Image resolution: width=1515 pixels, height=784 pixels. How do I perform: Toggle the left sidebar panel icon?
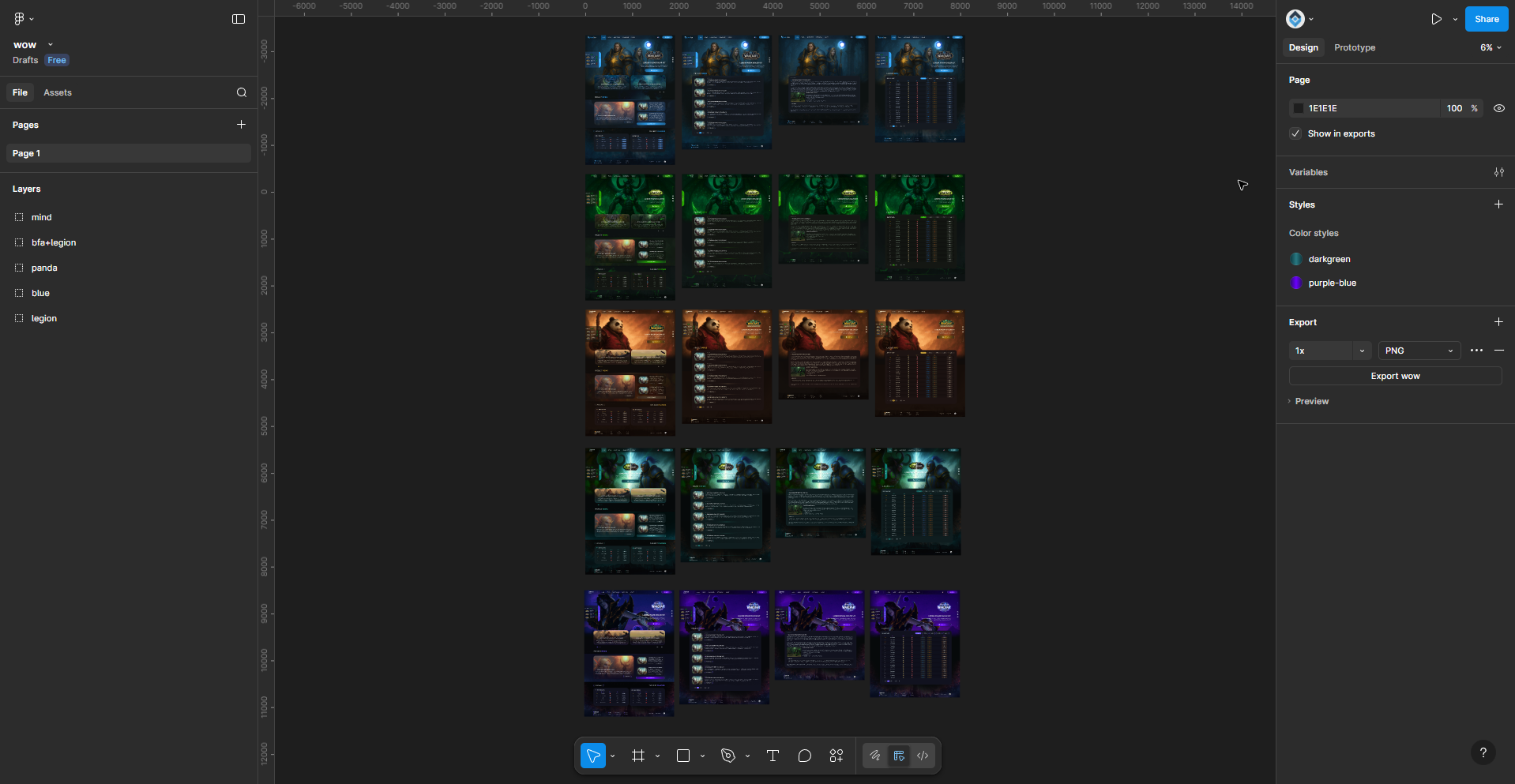point(239,19)
